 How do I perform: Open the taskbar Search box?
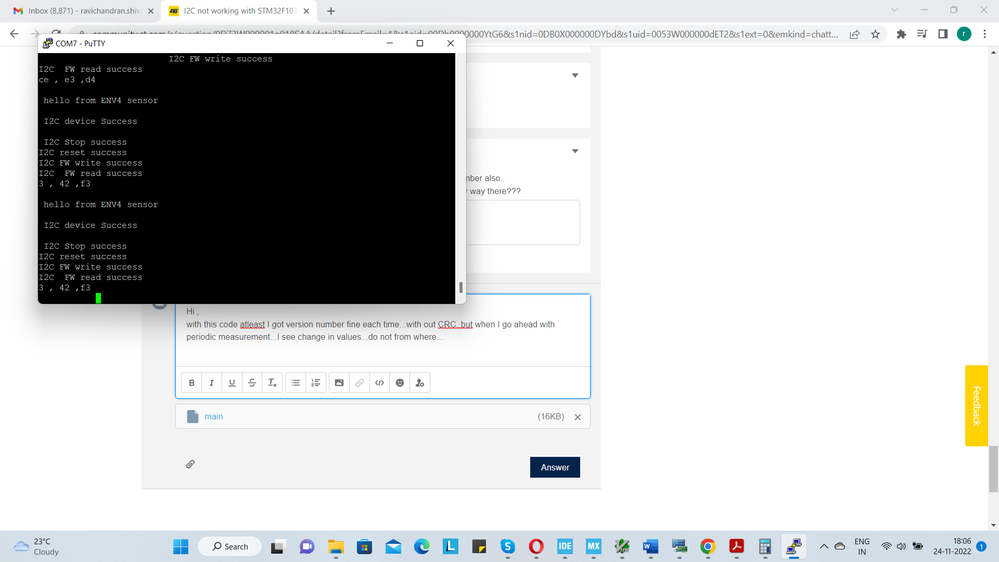(230, 547)
